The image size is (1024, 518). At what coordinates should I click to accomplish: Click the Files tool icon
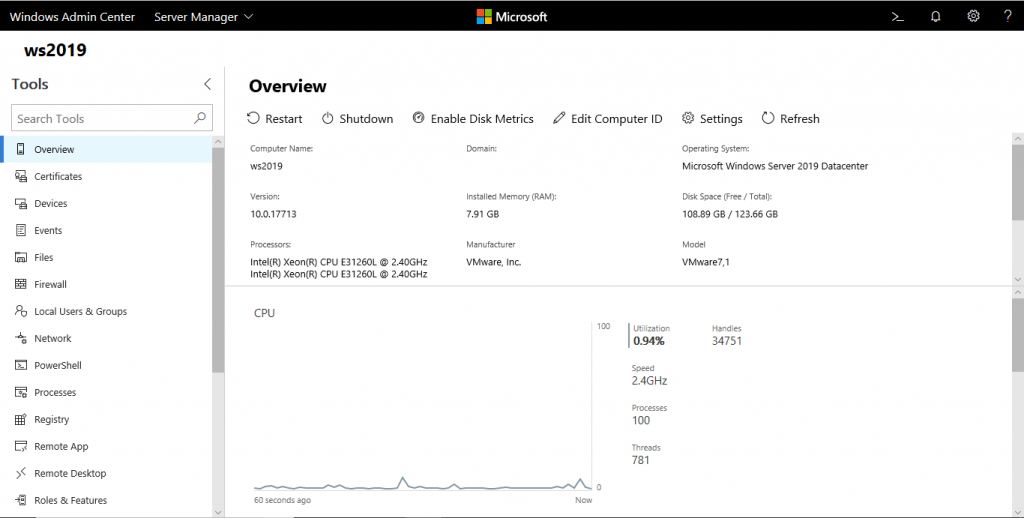21,257
